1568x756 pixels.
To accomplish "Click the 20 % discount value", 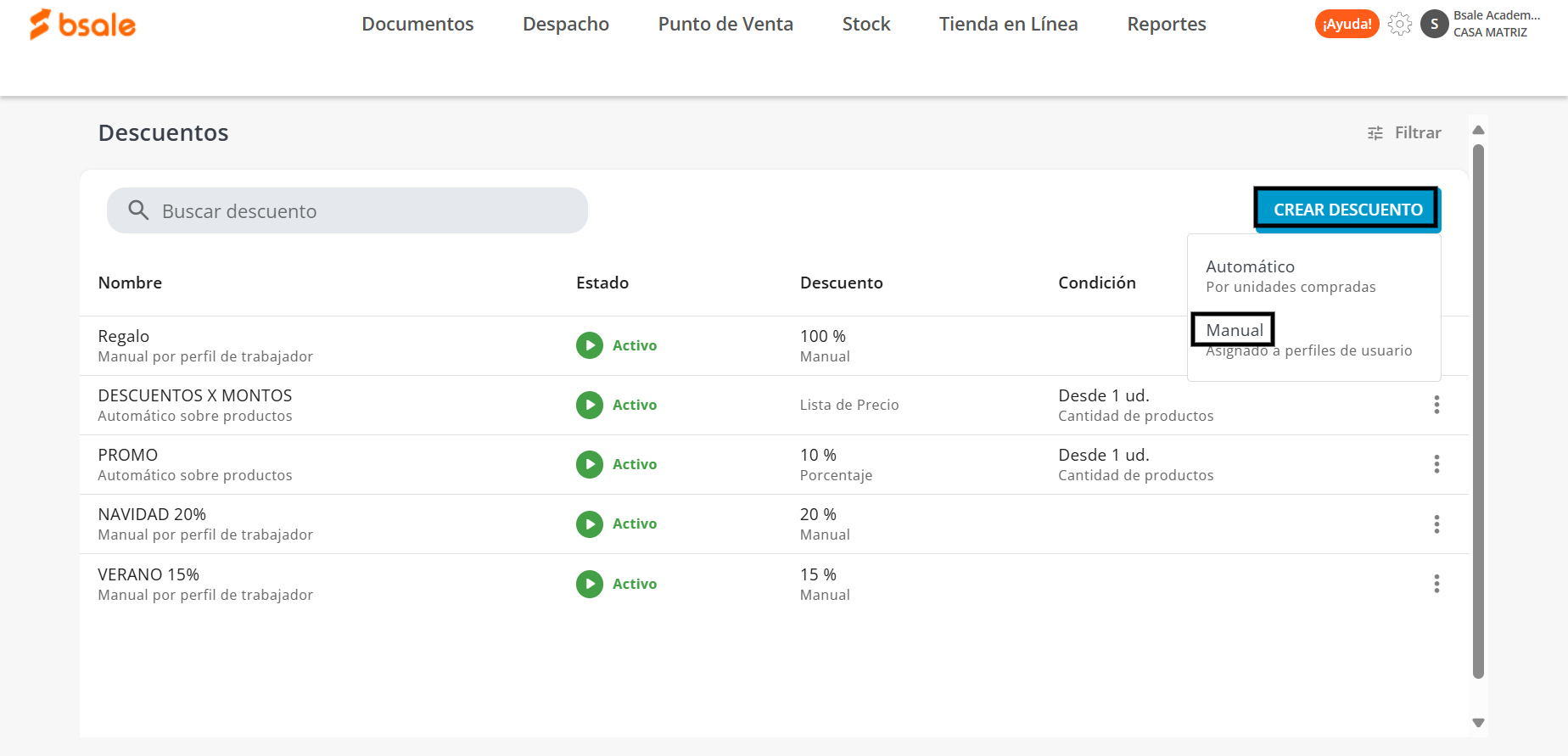I will click(818, 514).
